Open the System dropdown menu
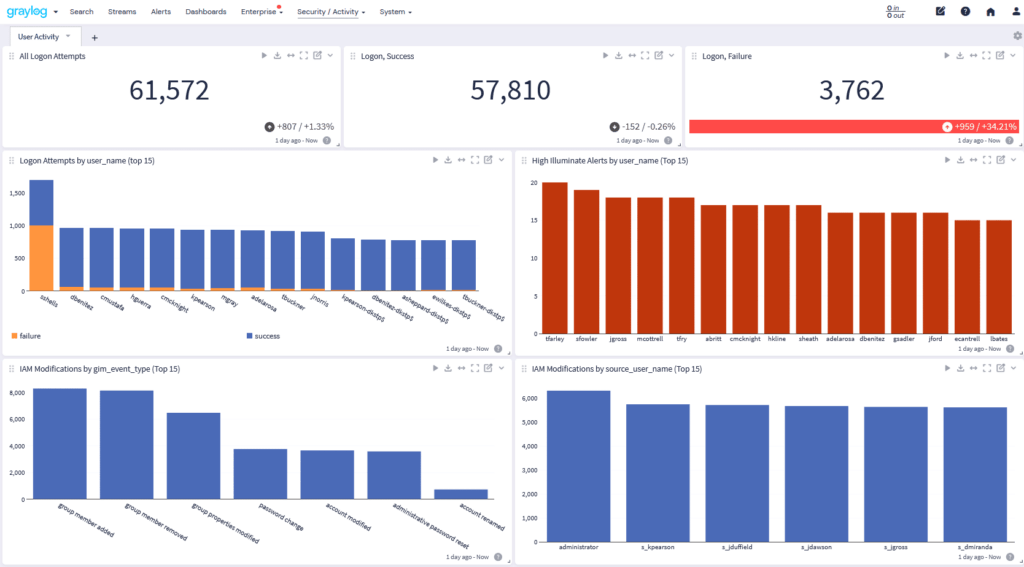Screen dimensions: 1024x567 395,12
